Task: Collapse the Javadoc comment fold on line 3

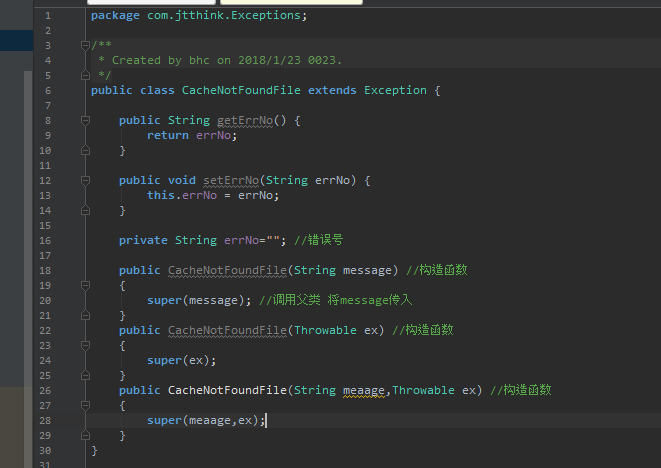Action: pos(85,45)
